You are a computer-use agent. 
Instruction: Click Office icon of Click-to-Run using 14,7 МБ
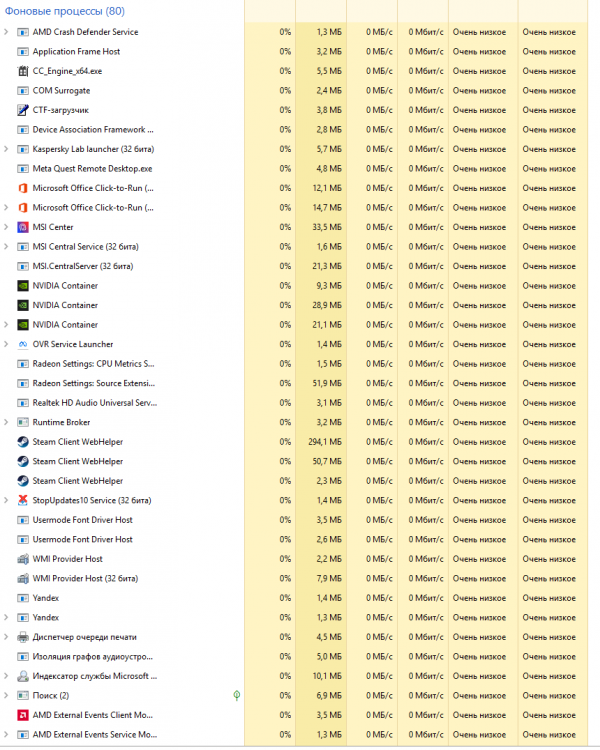22,208
